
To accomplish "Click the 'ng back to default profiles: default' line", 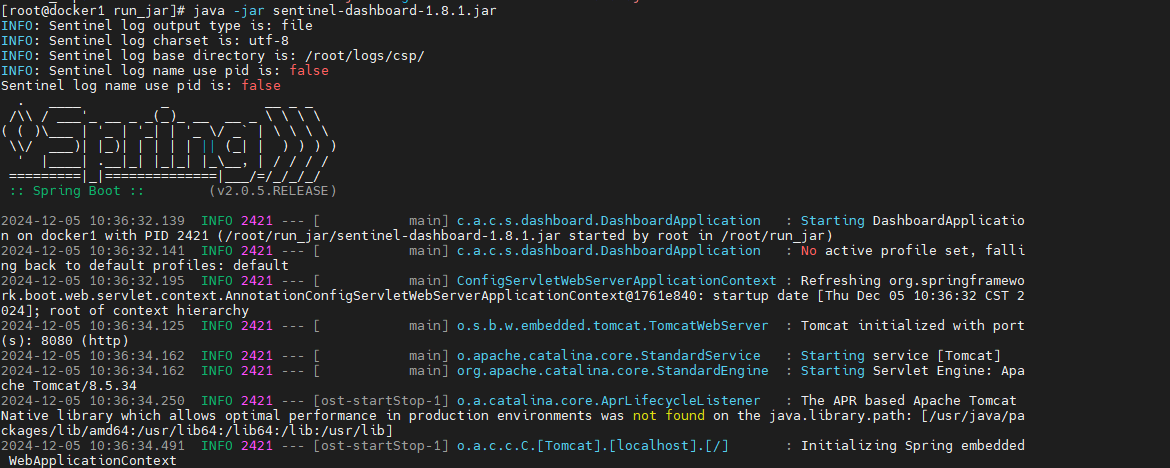I will 145,266.
